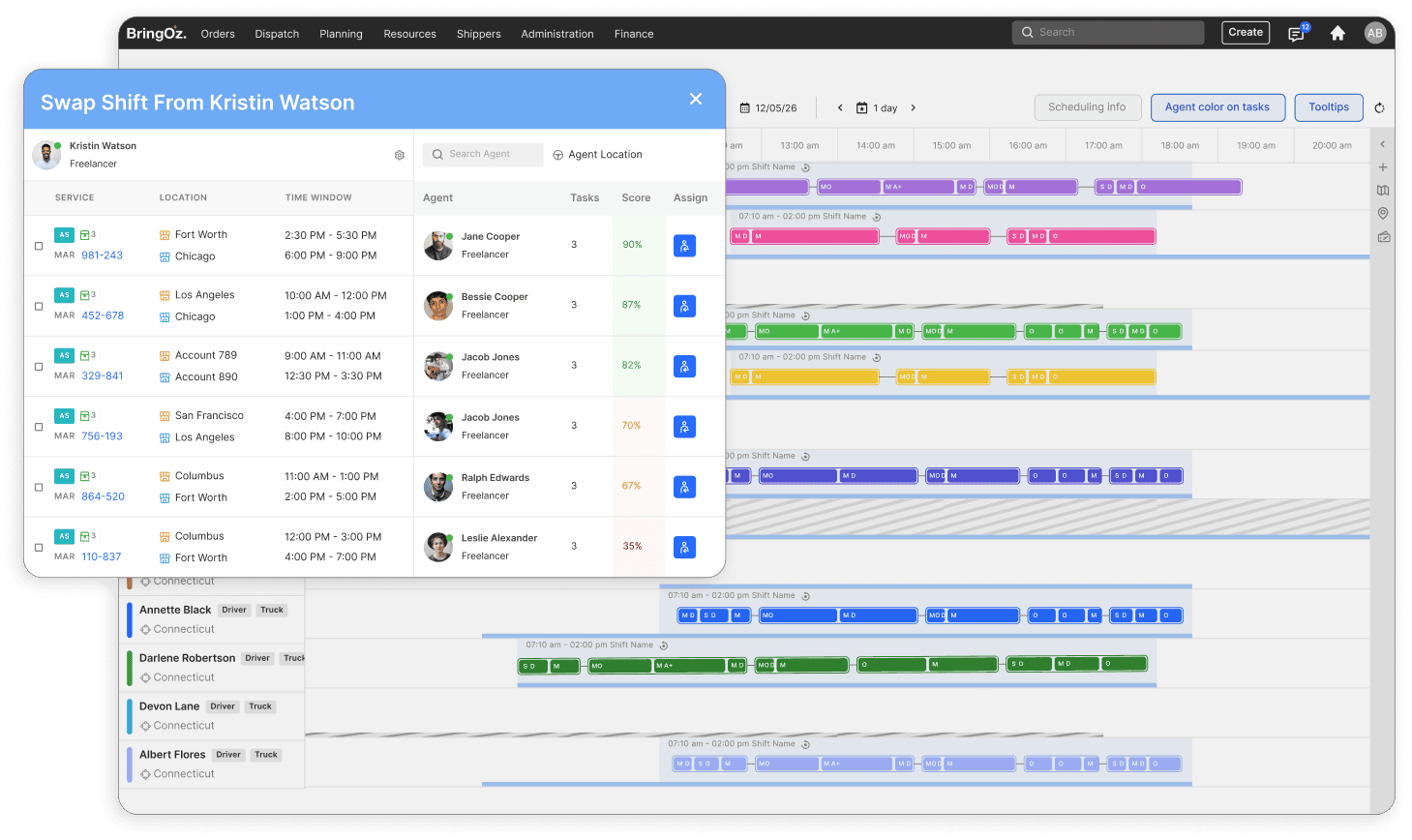1412x840 pixels.
Task: Assign shift to Bessie Cooper
Action: click(684, 307)
